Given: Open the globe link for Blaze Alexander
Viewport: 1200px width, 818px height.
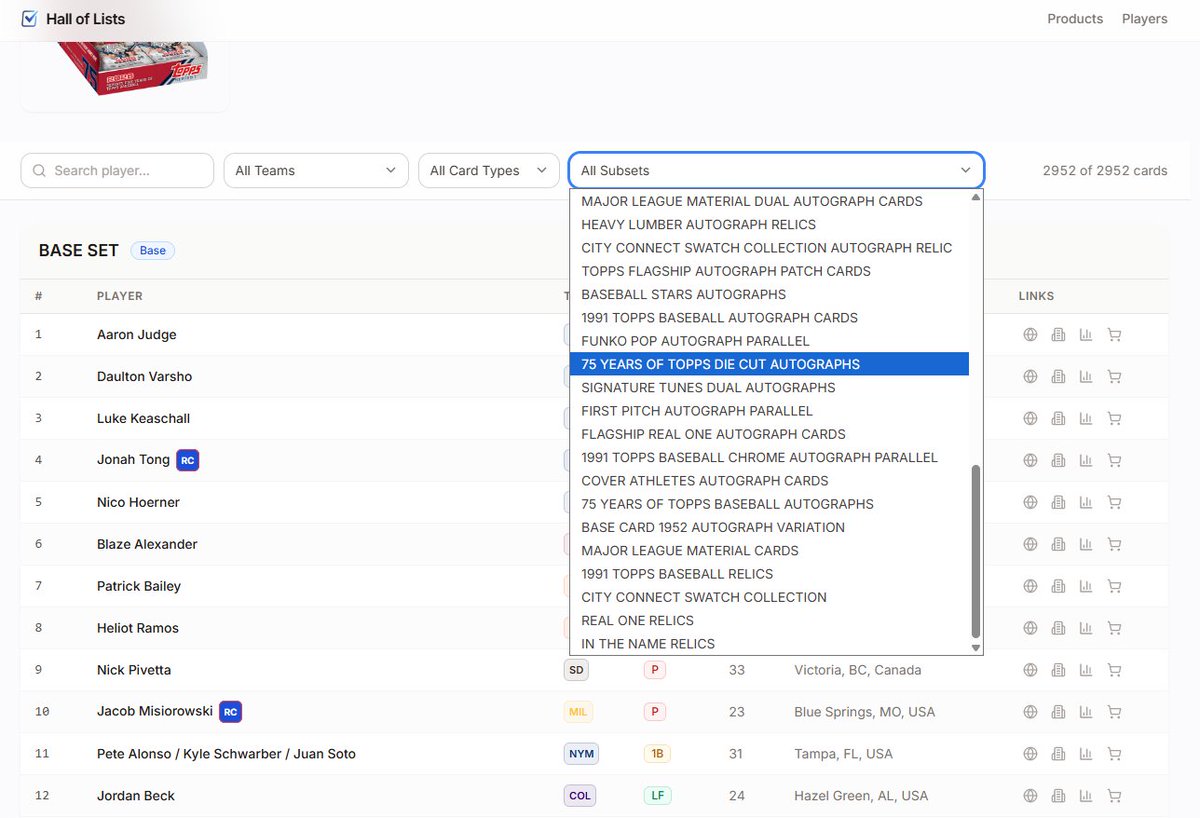Looking at the screenshot, I should (x=1030, y=545).
